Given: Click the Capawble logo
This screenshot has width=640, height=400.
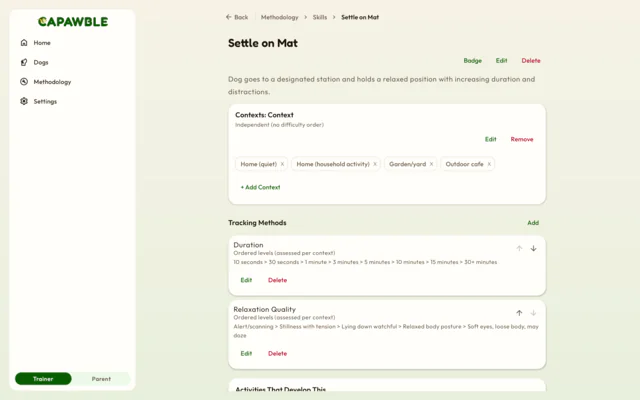Looking at the screenshot, I should [x=73, y=22].
